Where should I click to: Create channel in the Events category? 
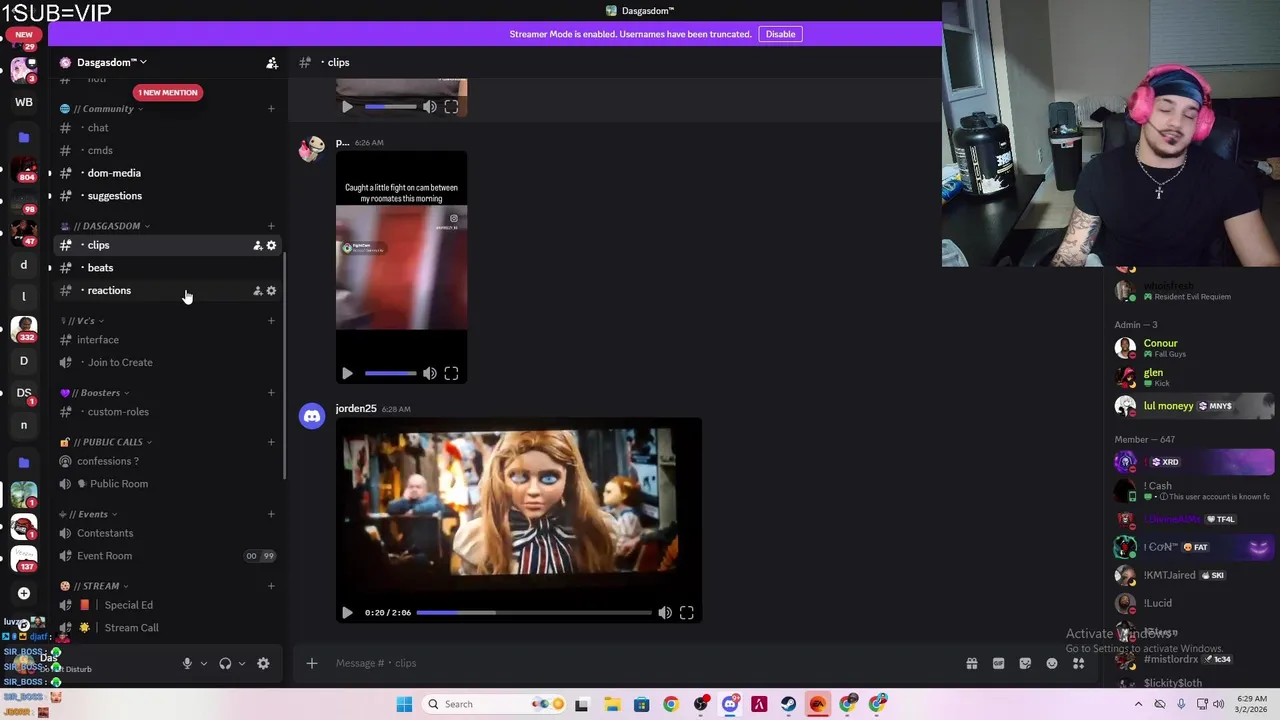[x=271, y=514]
